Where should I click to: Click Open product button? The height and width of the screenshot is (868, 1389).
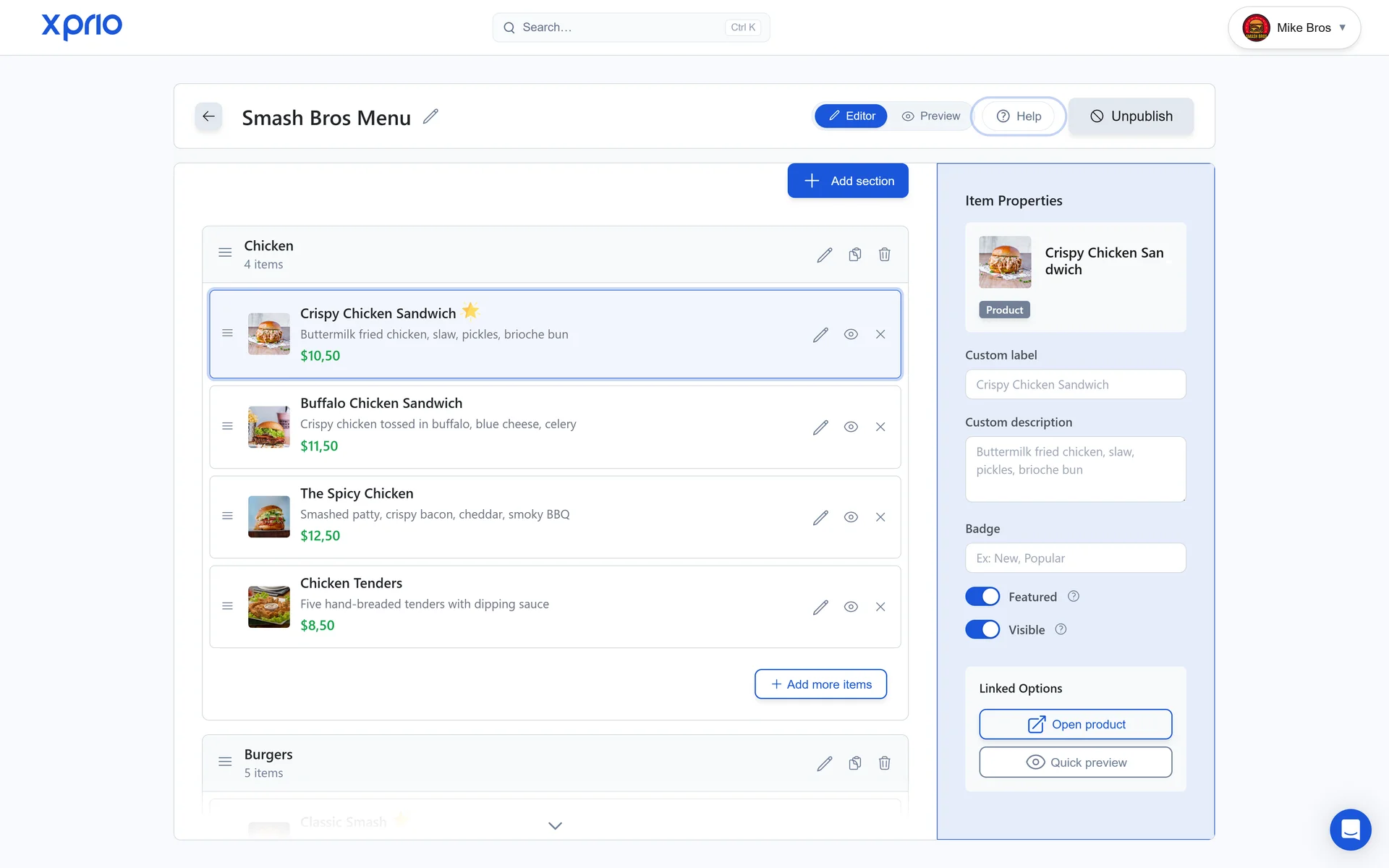coord(1075,724)
